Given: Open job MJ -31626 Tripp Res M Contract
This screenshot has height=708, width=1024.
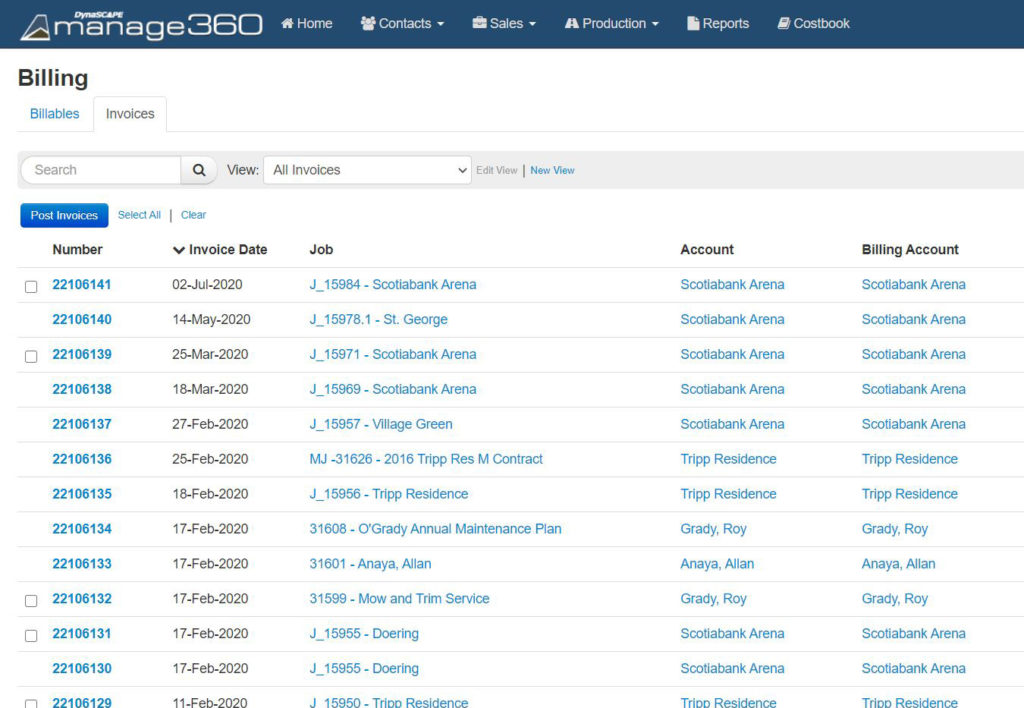Looking at the screenshot, I should 426,459.
